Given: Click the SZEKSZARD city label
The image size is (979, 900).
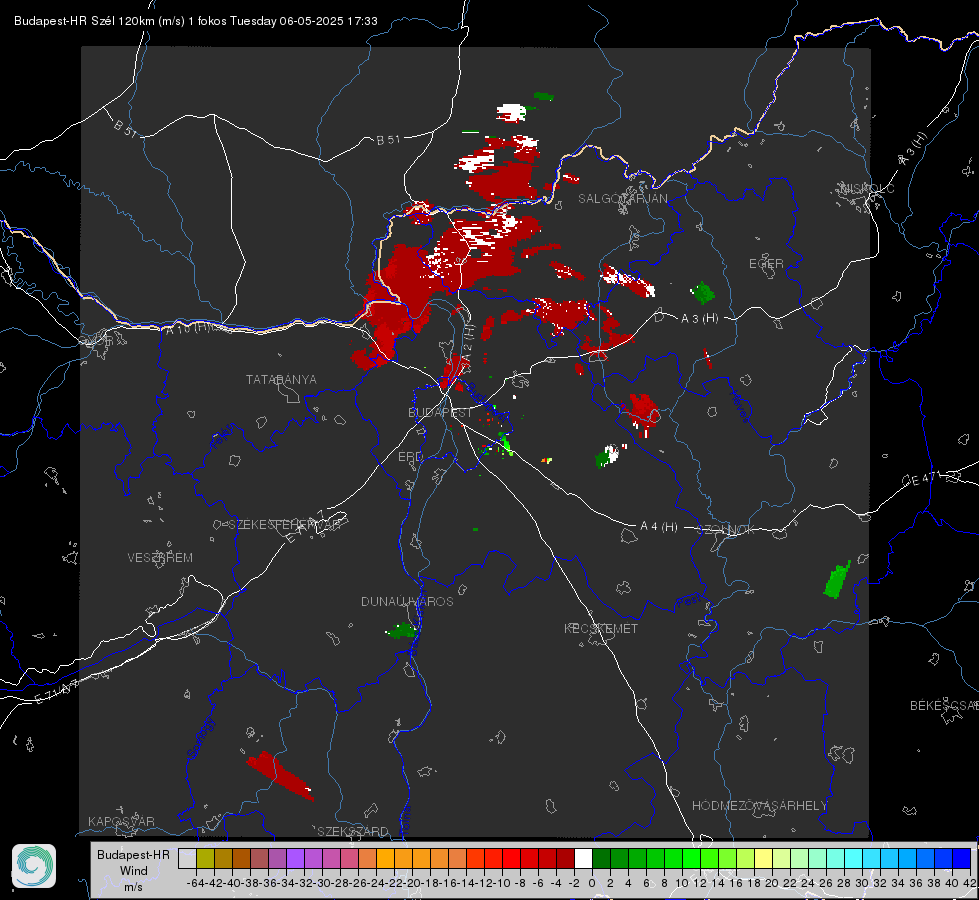Looking at the screenshot, I should click(x=353, y=831).
